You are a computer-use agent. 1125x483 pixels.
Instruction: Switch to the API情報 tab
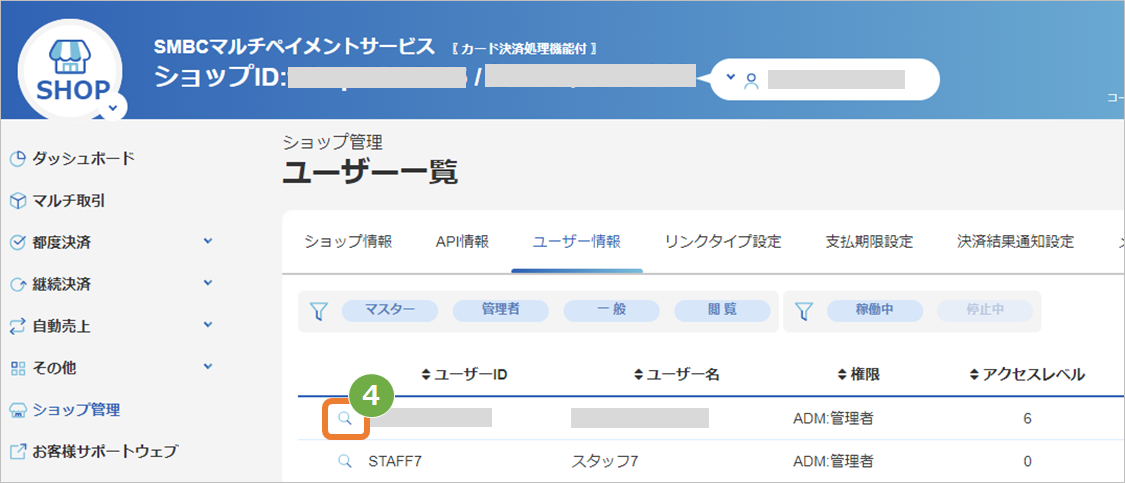coord(462,241)
